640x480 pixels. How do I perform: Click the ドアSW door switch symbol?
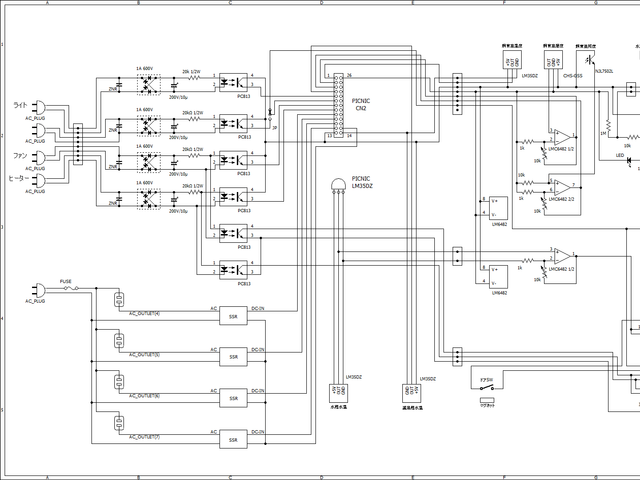coord(486,387)
